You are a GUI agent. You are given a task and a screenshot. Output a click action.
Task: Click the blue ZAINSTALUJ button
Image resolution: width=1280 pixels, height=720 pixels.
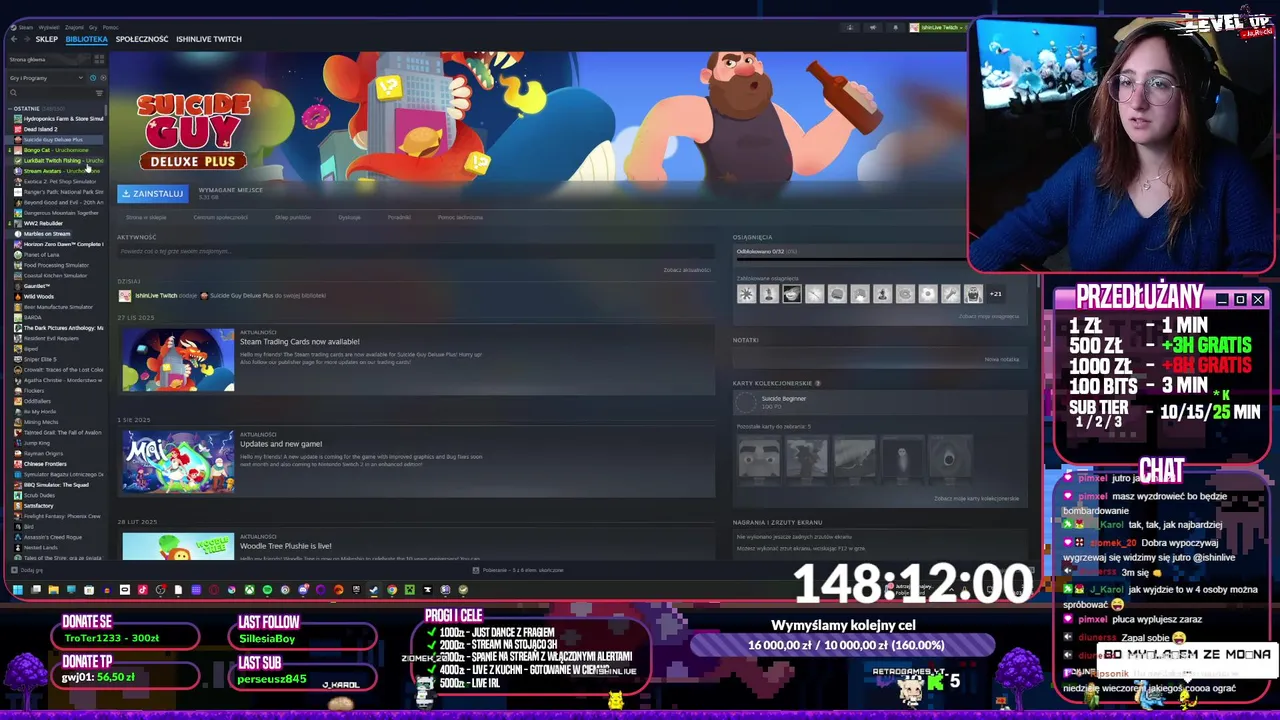pos(152,193)
